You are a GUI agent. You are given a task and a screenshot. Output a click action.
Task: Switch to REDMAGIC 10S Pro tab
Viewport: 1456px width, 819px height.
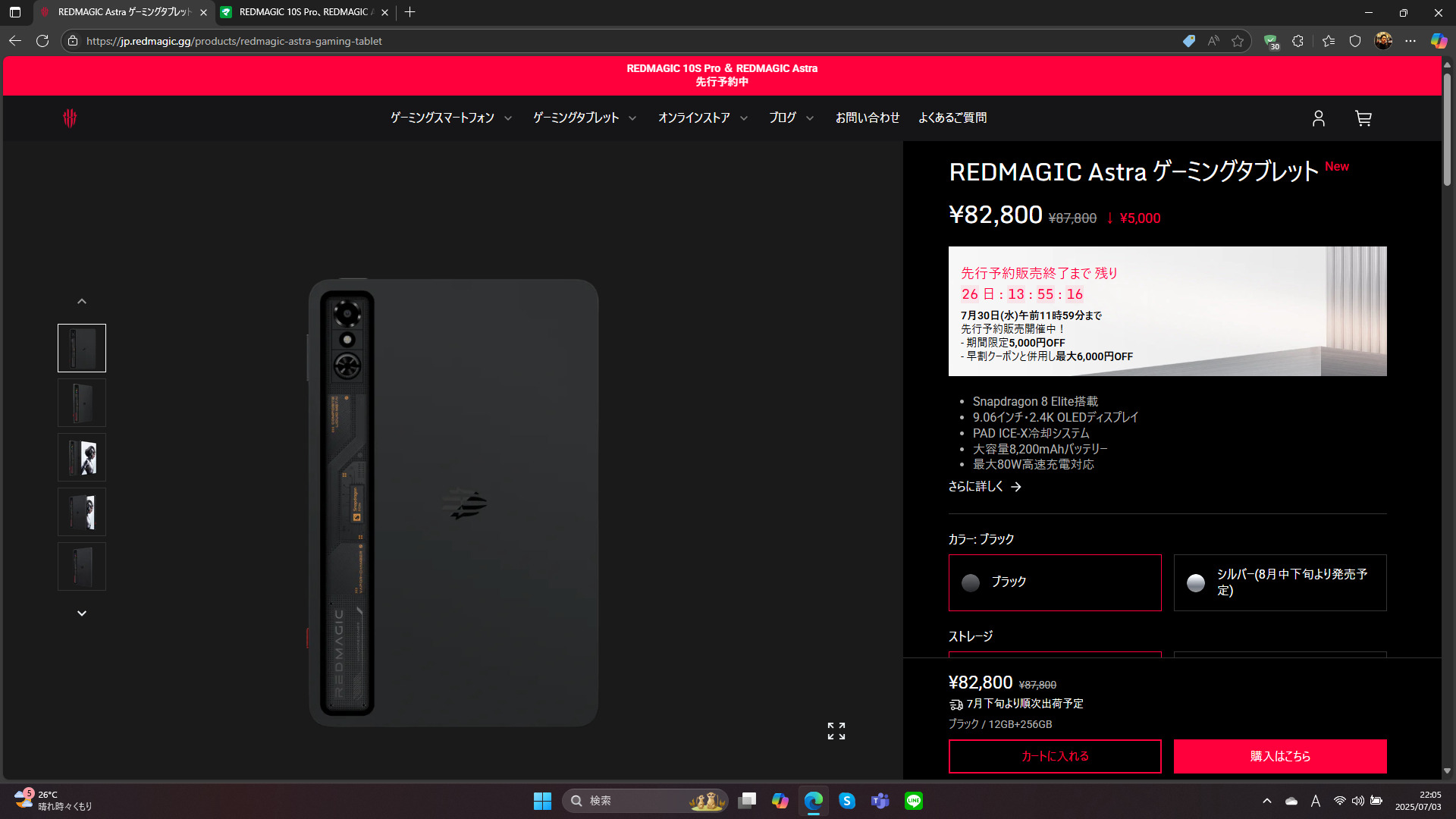[x=303, y=12]
